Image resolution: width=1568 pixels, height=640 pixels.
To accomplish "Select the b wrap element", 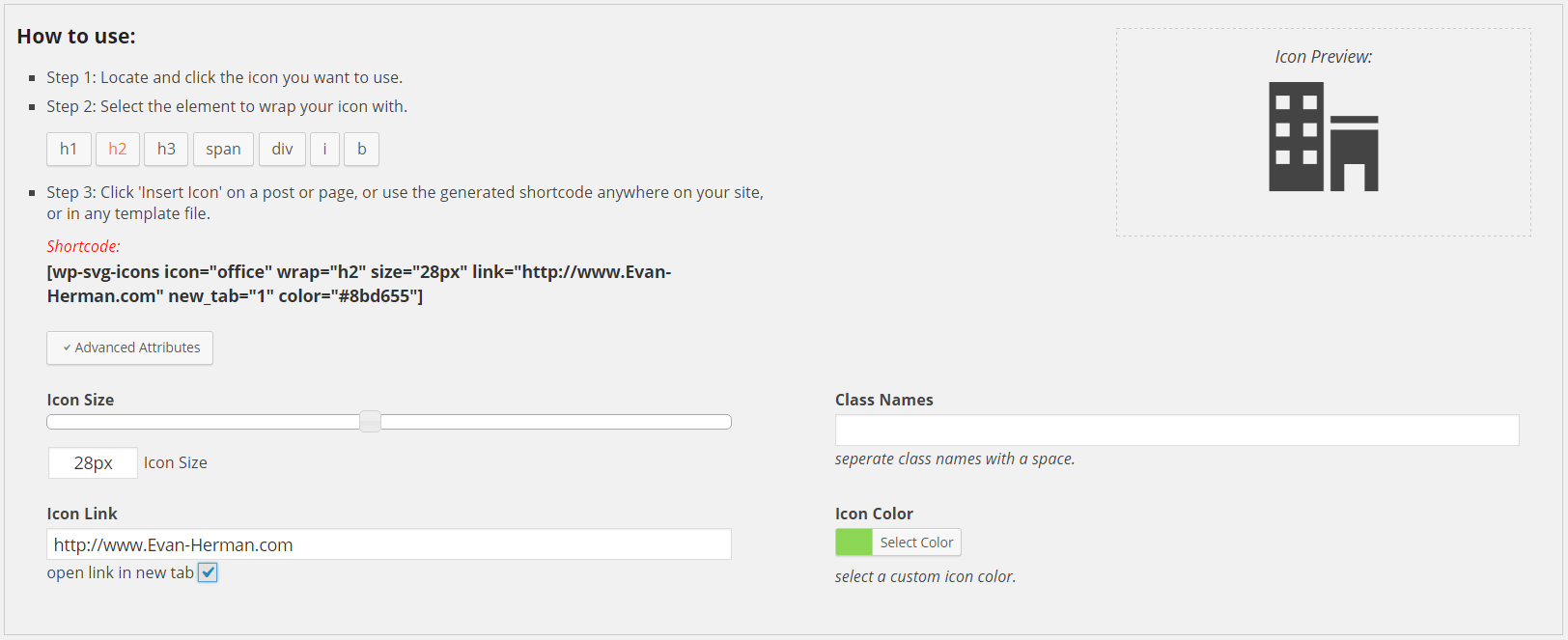I will click(361, 149).
